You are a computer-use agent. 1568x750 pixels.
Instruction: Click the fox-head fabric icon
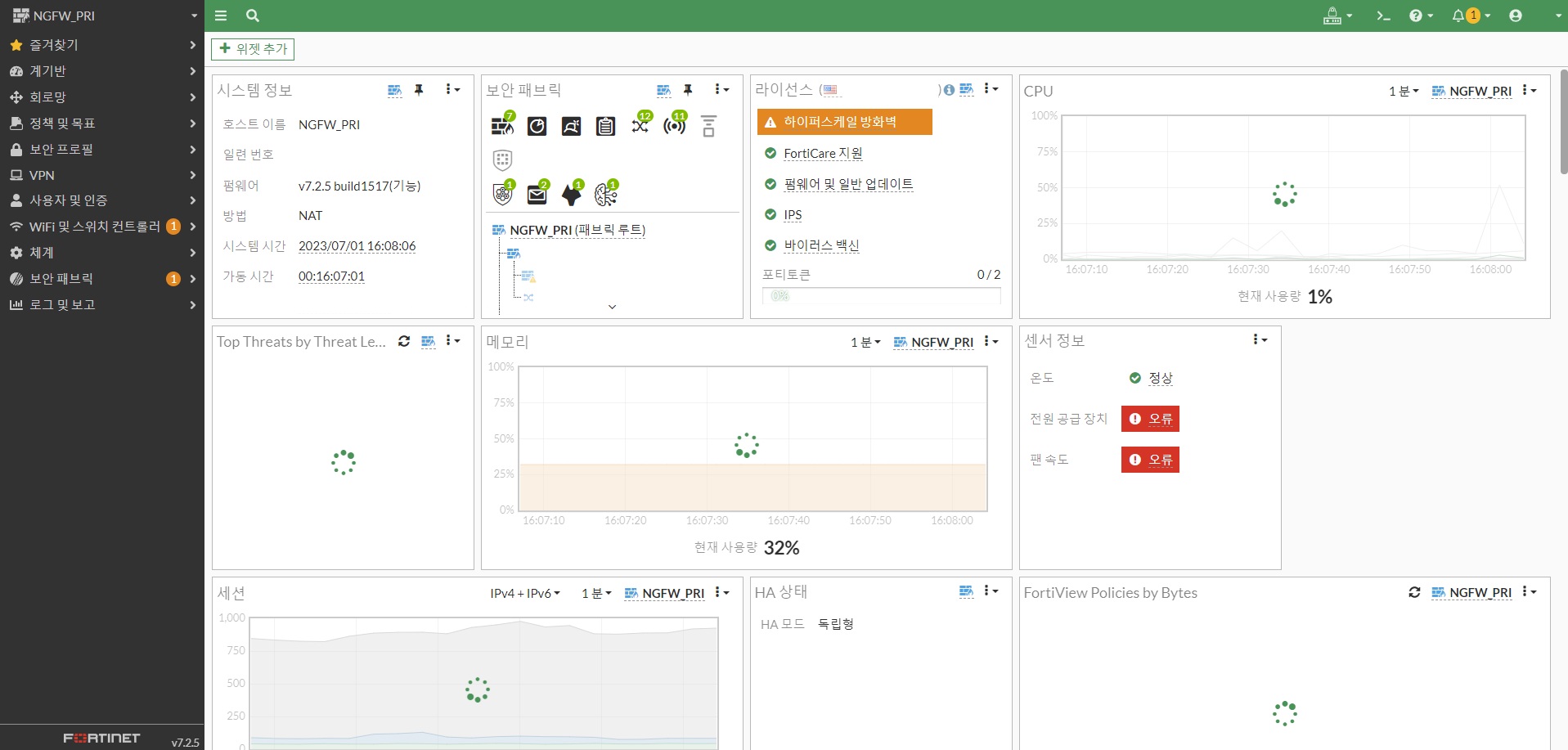[x=573, y=193]
